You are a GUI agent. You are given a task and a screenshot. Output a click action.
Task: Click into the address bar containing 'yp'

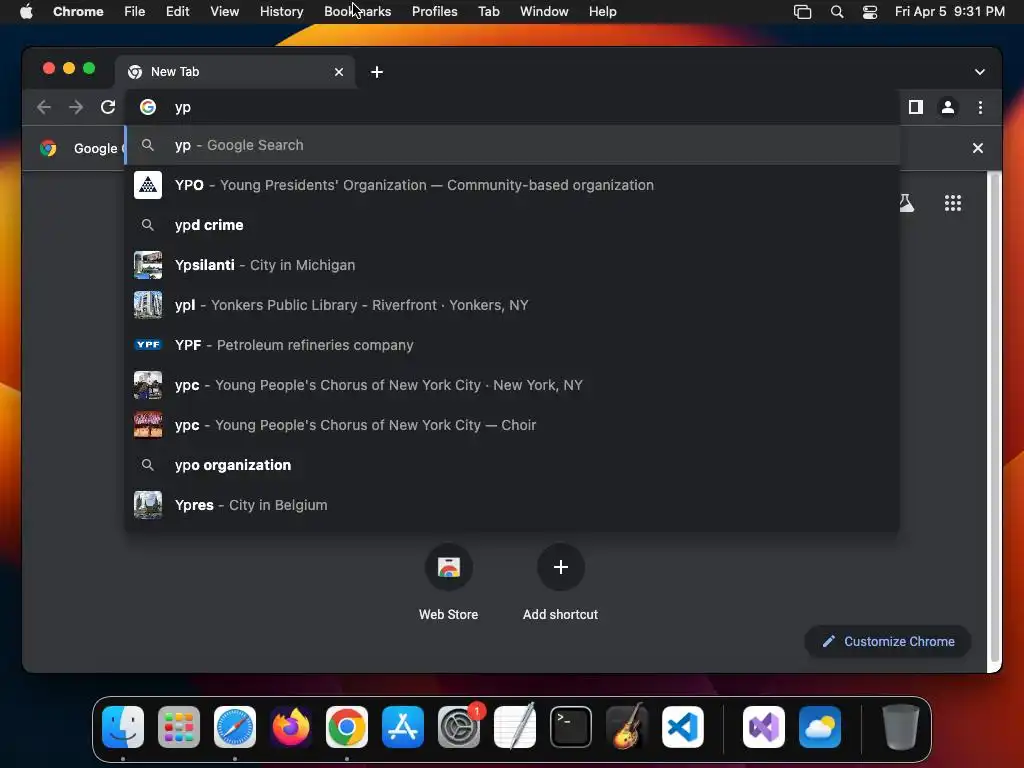pyautogui.click(x=512, y=107)
